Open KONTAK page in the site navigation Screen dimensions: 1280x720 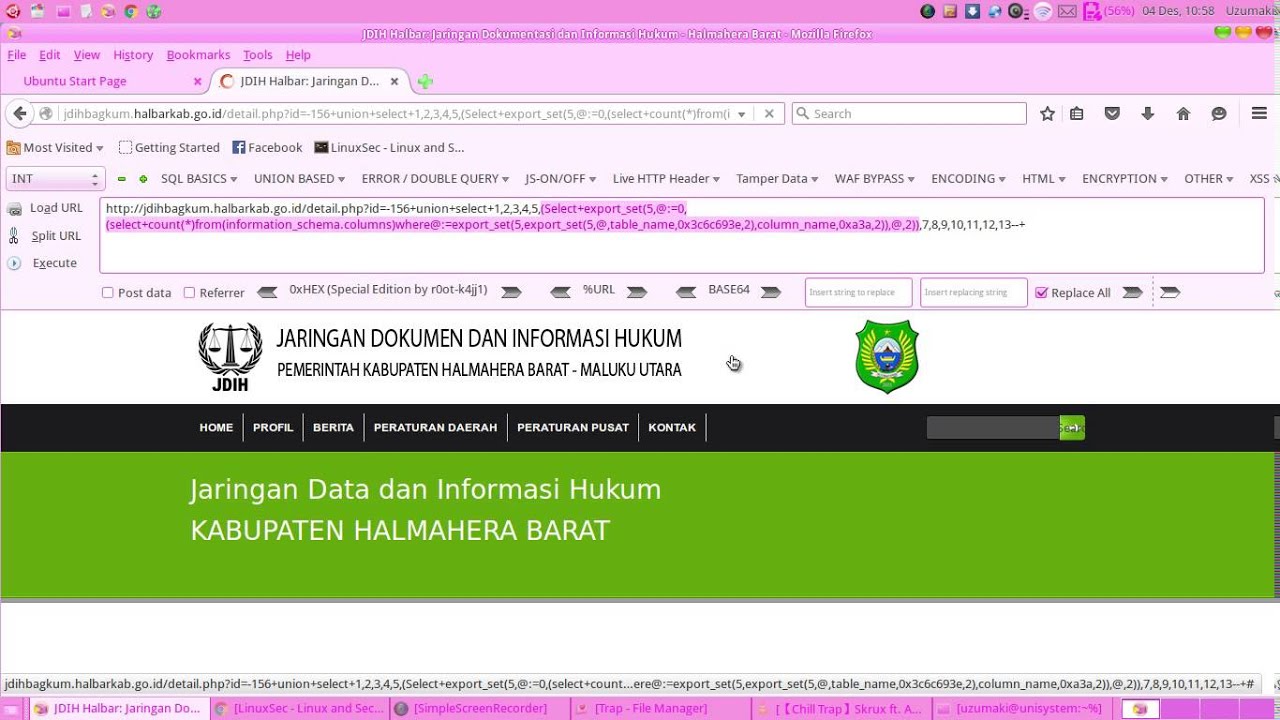click(672, 427)
